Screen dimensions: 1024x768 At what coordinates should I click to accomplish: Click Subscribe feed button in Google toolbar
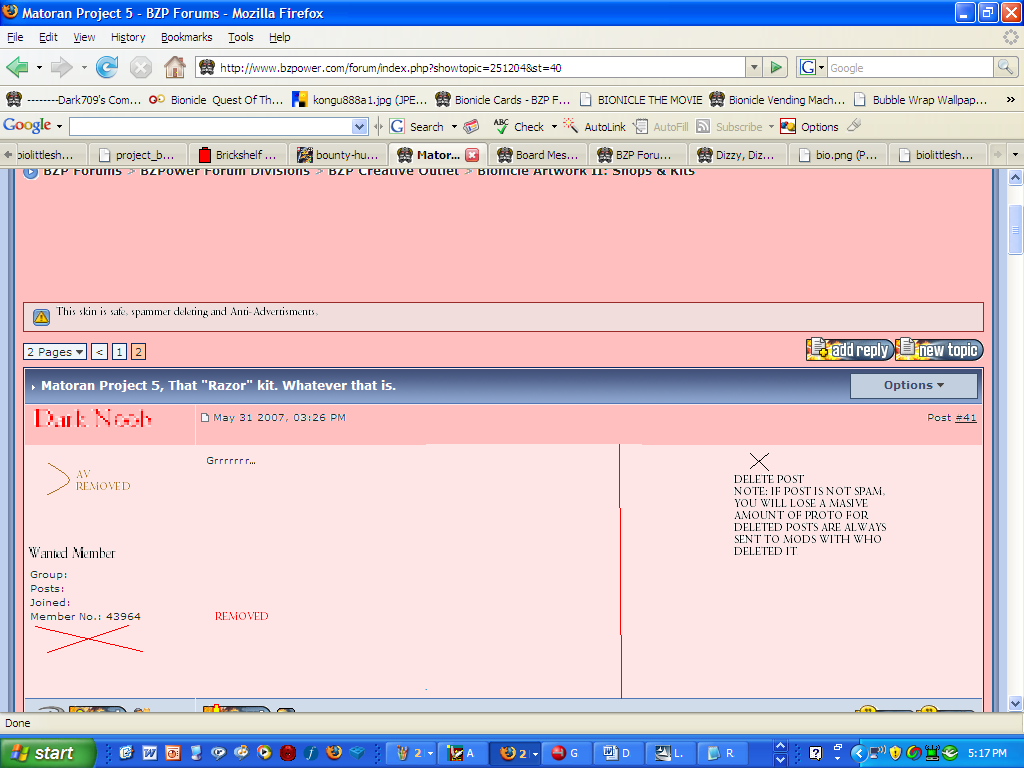coord(730,127)
